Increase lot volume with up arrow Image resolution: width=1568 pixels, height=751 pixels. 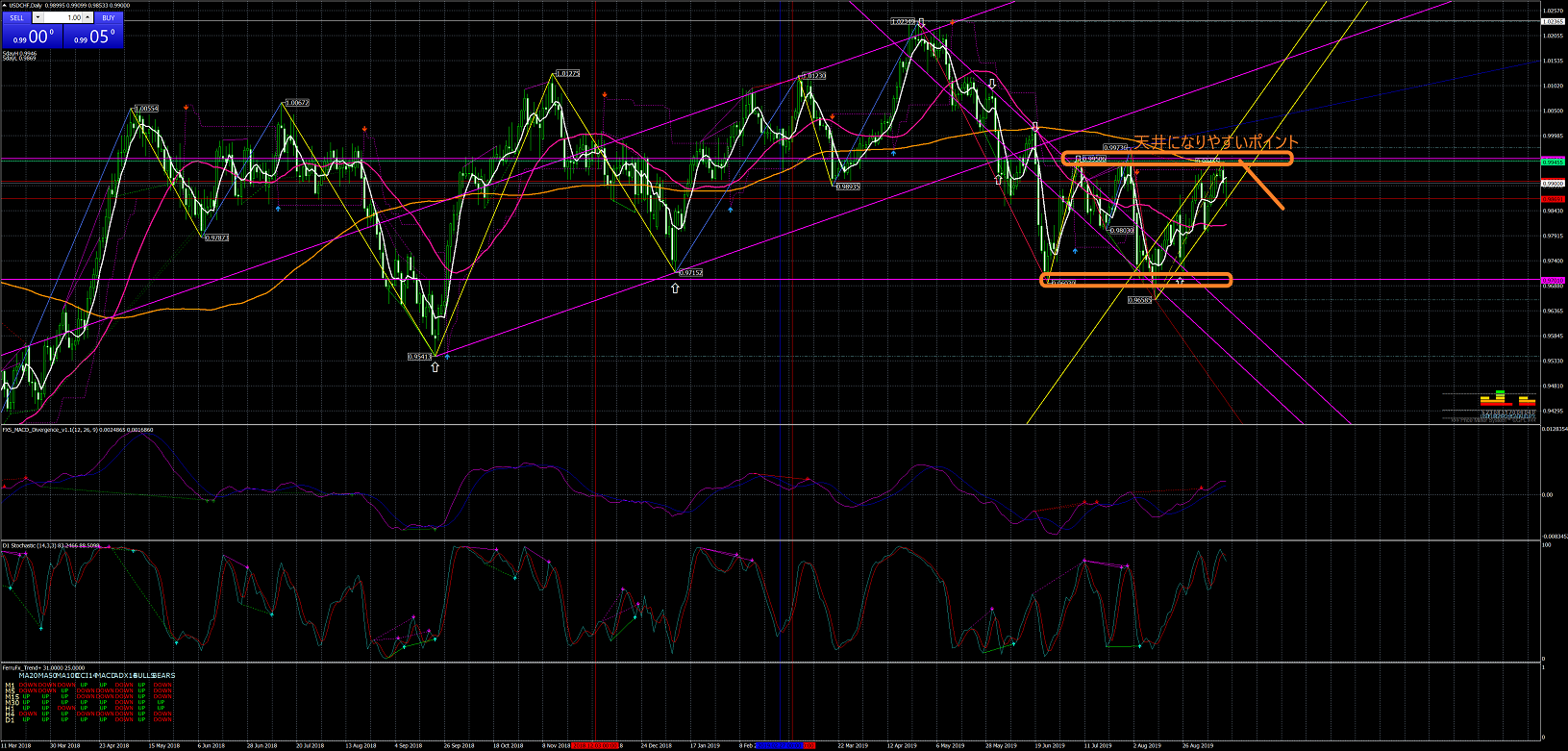(x=87, y=17)
